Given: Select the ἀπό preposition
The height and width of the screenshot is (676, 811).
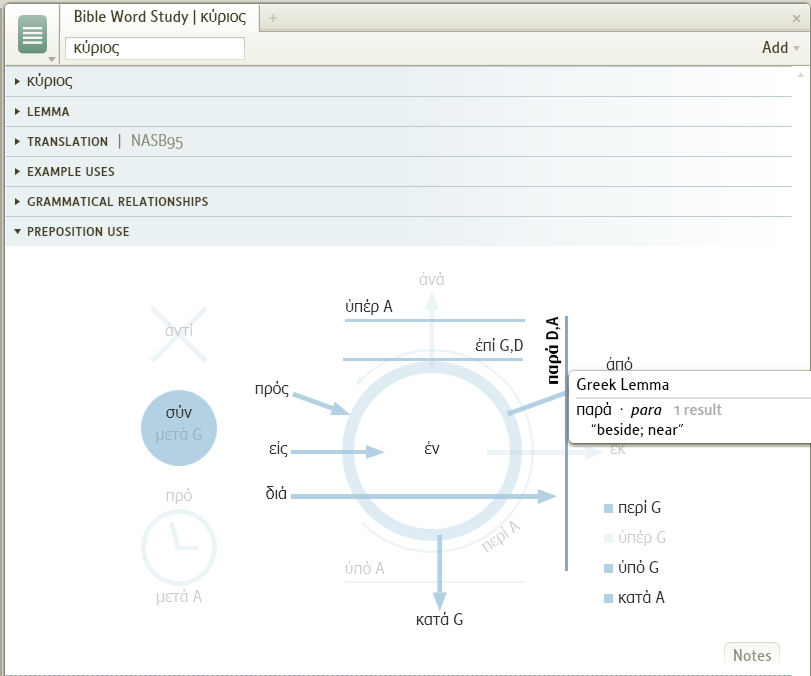Looking at the screenshot, I should coord(619,364).
